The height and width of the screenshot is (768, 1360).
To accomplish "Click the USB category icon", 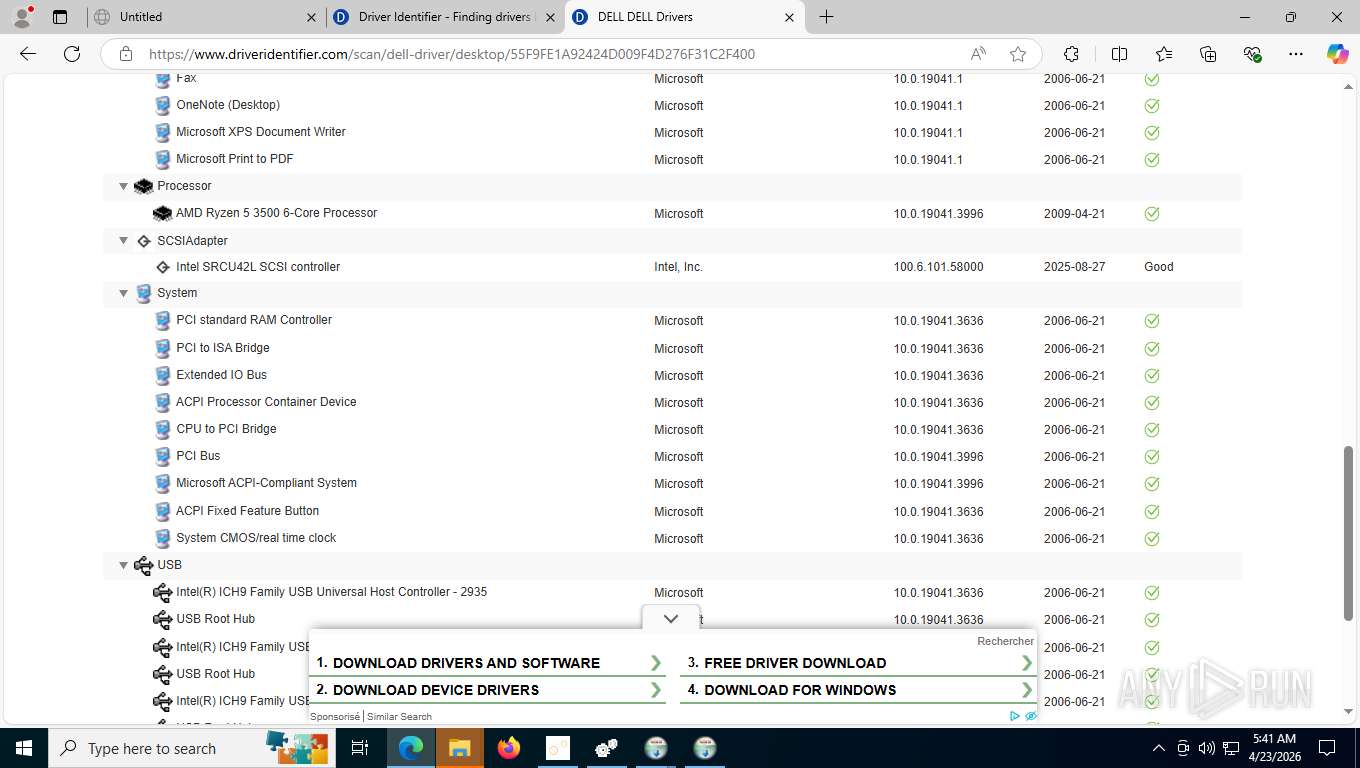I will (144, 565).
